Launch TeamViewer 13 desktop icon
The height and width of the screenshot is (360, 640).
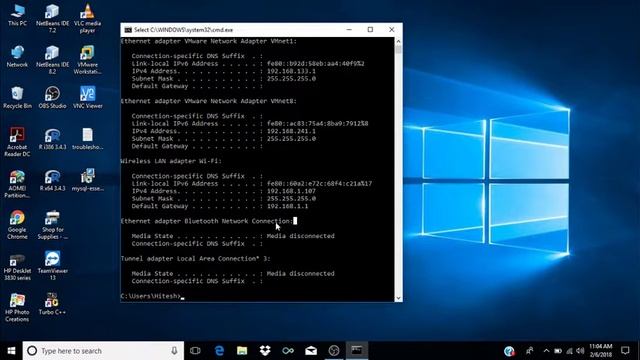tap(52, 265)
